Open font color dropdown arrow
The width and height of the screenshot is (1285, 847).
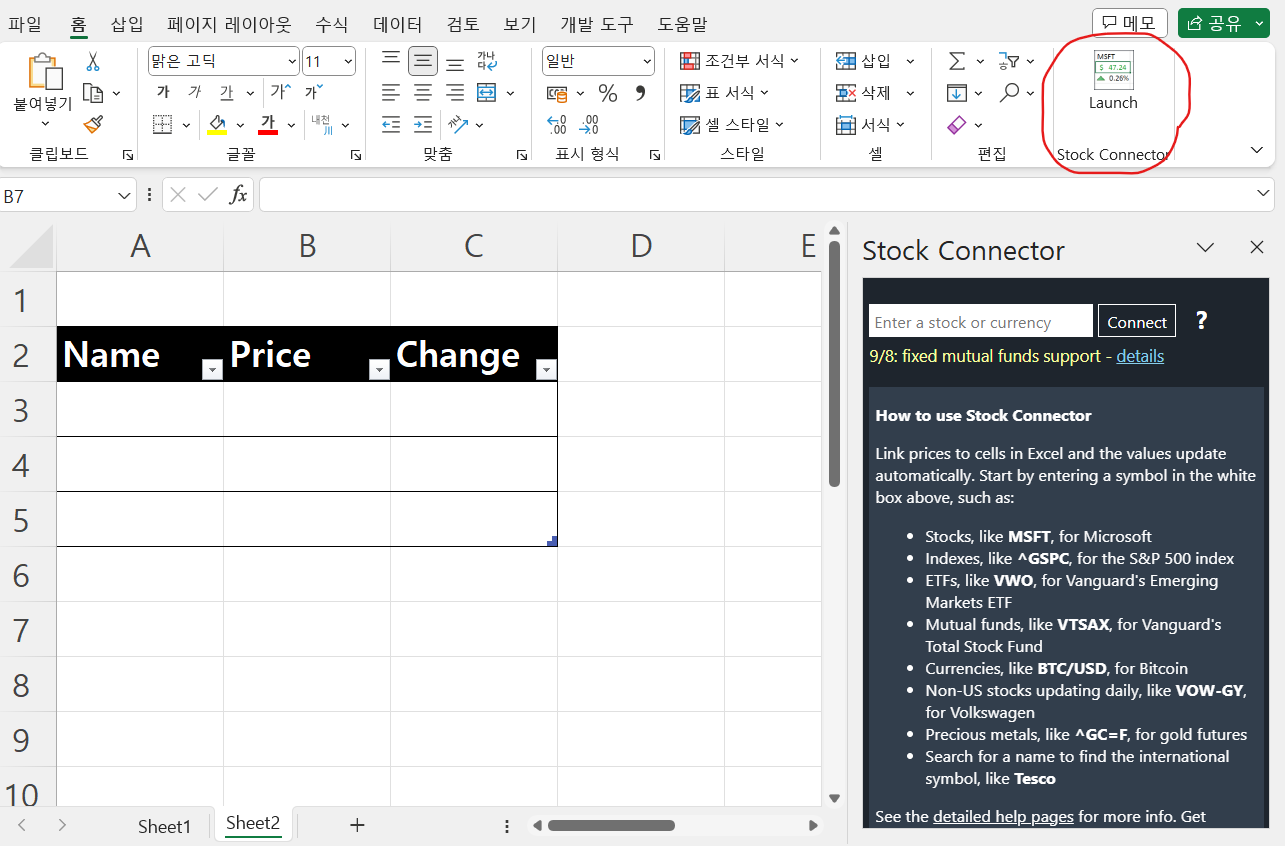[x=291, y=125]
